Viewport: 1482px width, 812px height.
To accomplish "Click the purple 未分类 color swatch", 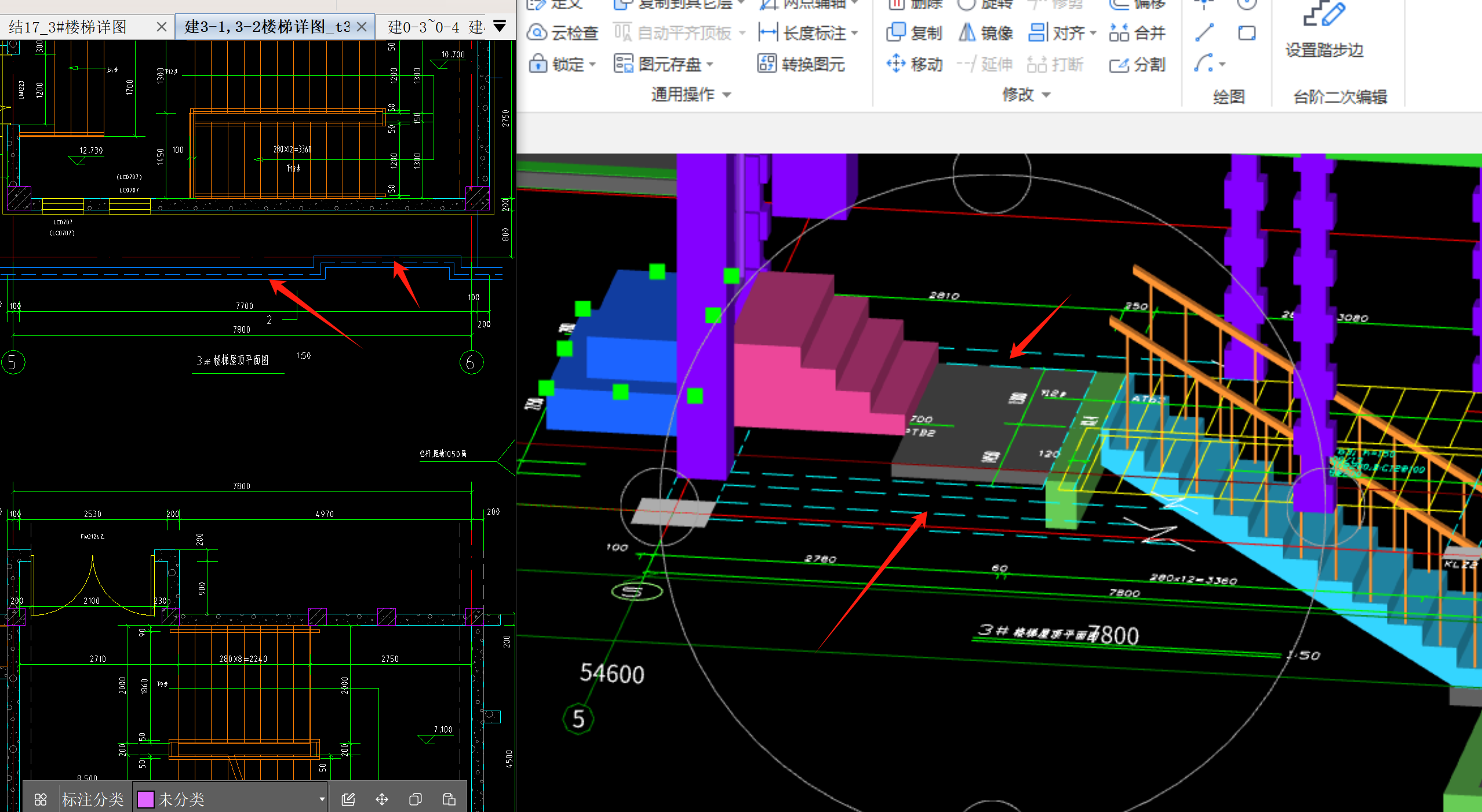I will click(145, 799).
